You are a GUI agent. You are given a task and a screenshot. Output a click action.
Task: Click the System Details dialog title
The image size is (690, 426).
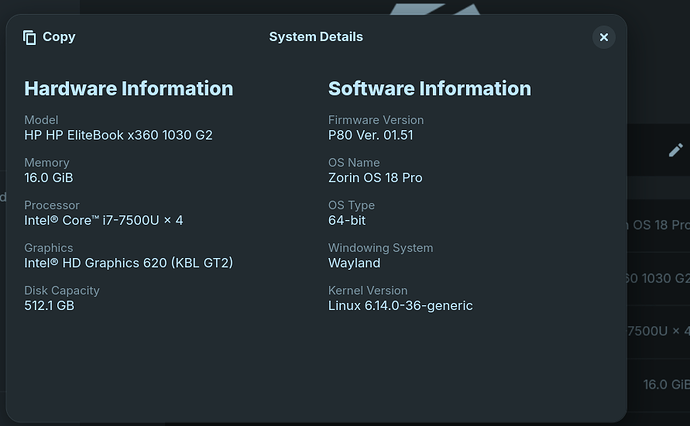coord(316,37)
